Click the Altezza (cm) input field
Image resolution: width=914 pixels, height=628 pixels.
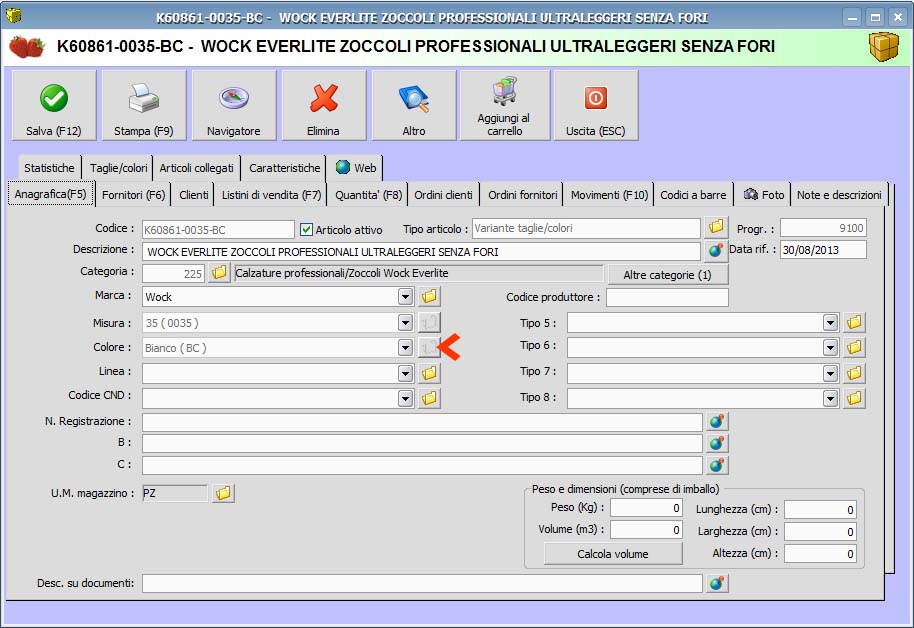click(820, 553)
